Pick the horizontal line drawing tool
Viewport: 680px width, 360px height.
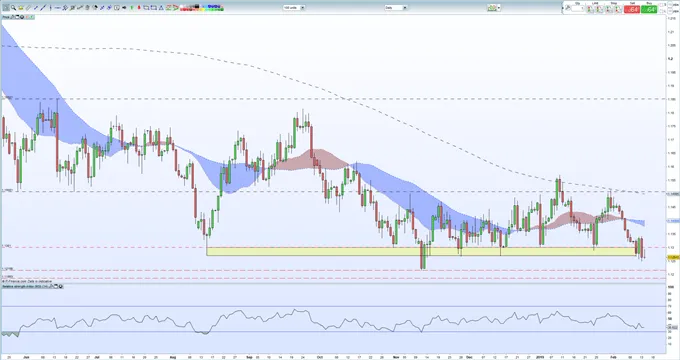coord(58,7)
